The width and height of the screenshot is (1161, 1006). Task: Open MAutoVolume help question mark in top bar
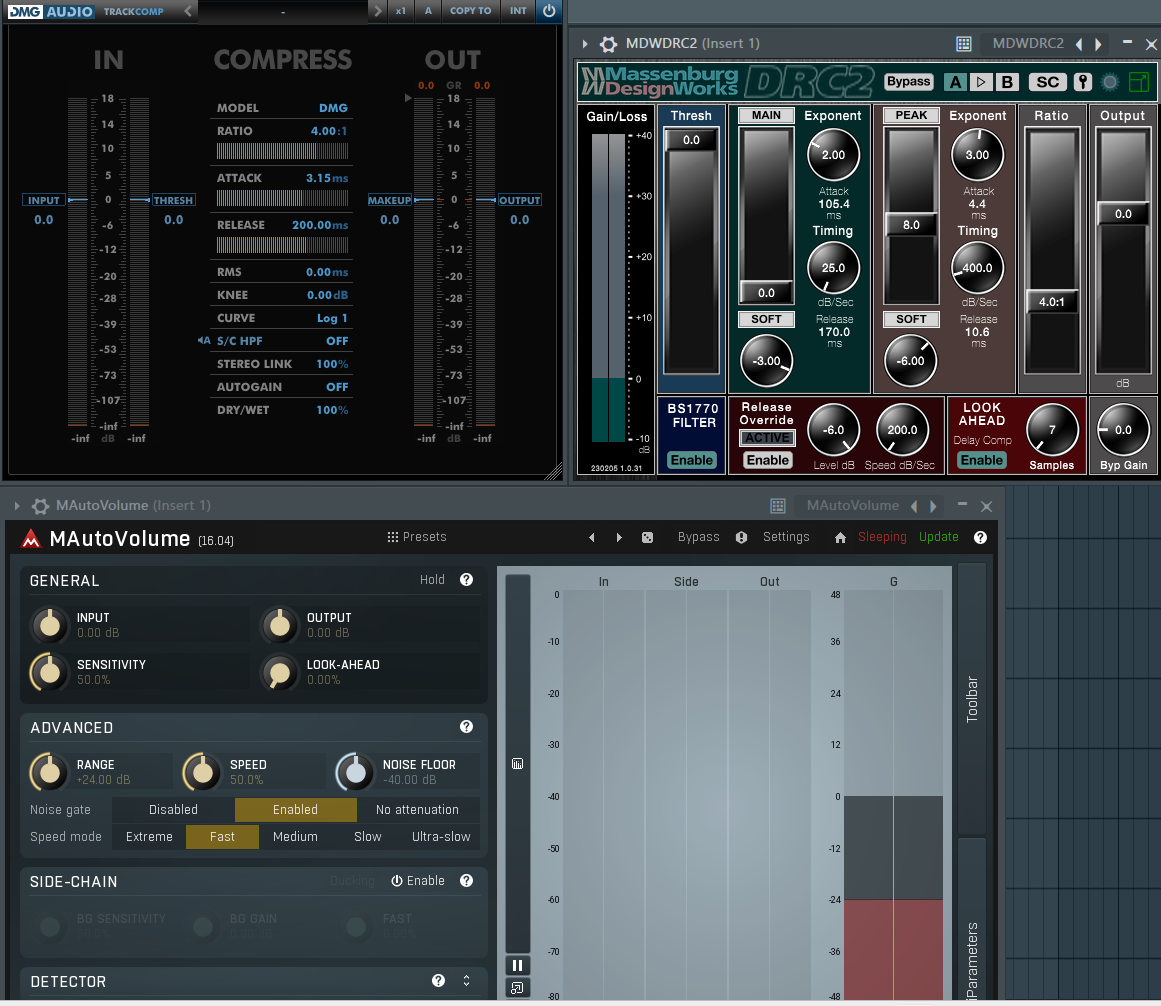tap(980, 537)
